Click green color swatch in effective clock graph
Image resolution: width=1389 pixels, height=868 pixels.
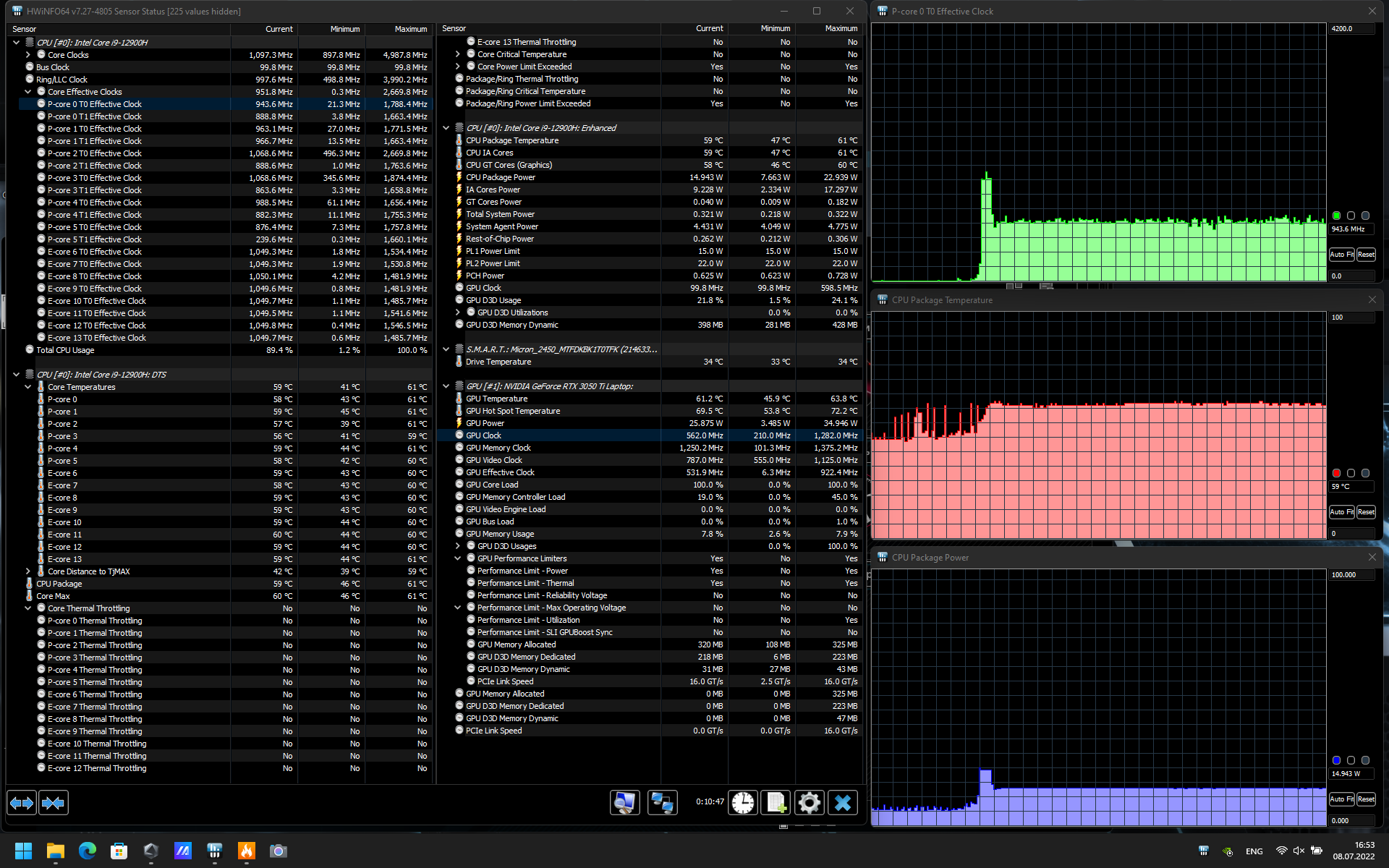pos(1336,216)
